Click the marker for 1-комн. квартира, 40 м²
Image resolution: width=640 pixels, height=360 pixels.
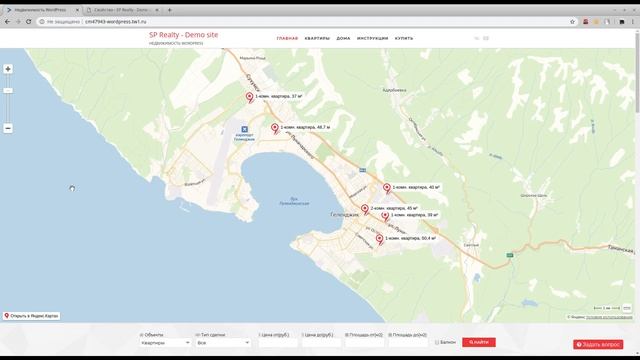387,188
